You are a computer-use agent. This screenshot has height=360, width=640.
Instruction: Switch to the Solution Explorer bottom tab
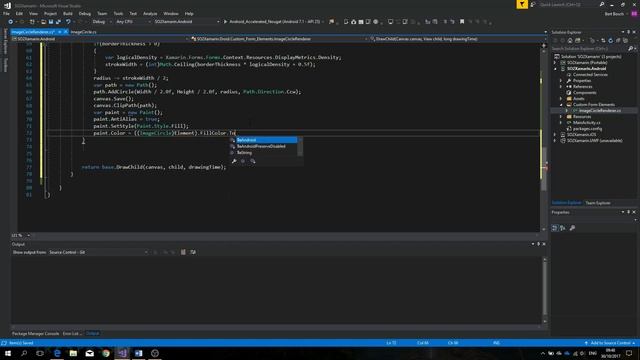pyautogui.click(x=567, y=203)
